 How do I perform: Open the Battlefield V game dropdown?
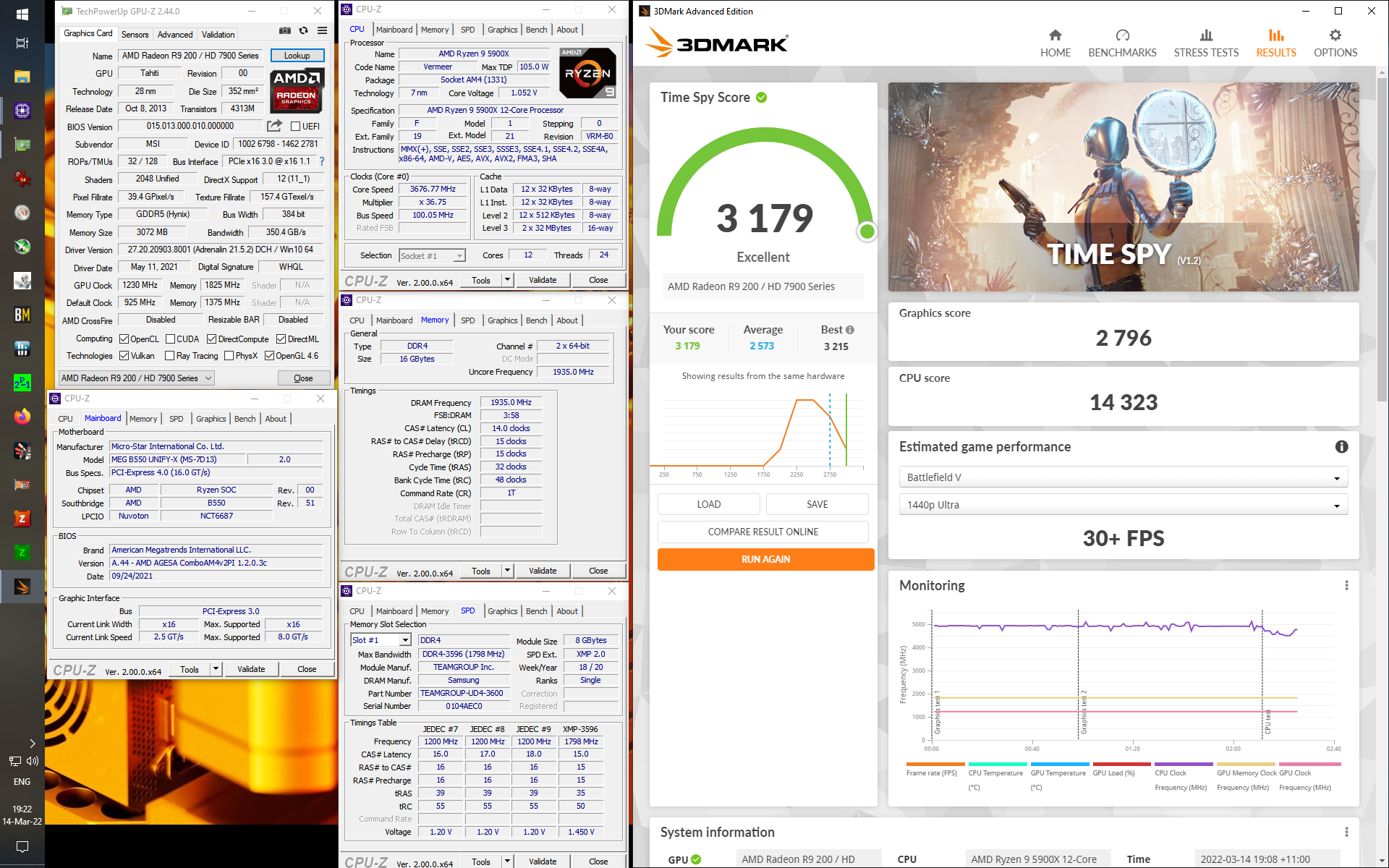tap(1123, 477)
